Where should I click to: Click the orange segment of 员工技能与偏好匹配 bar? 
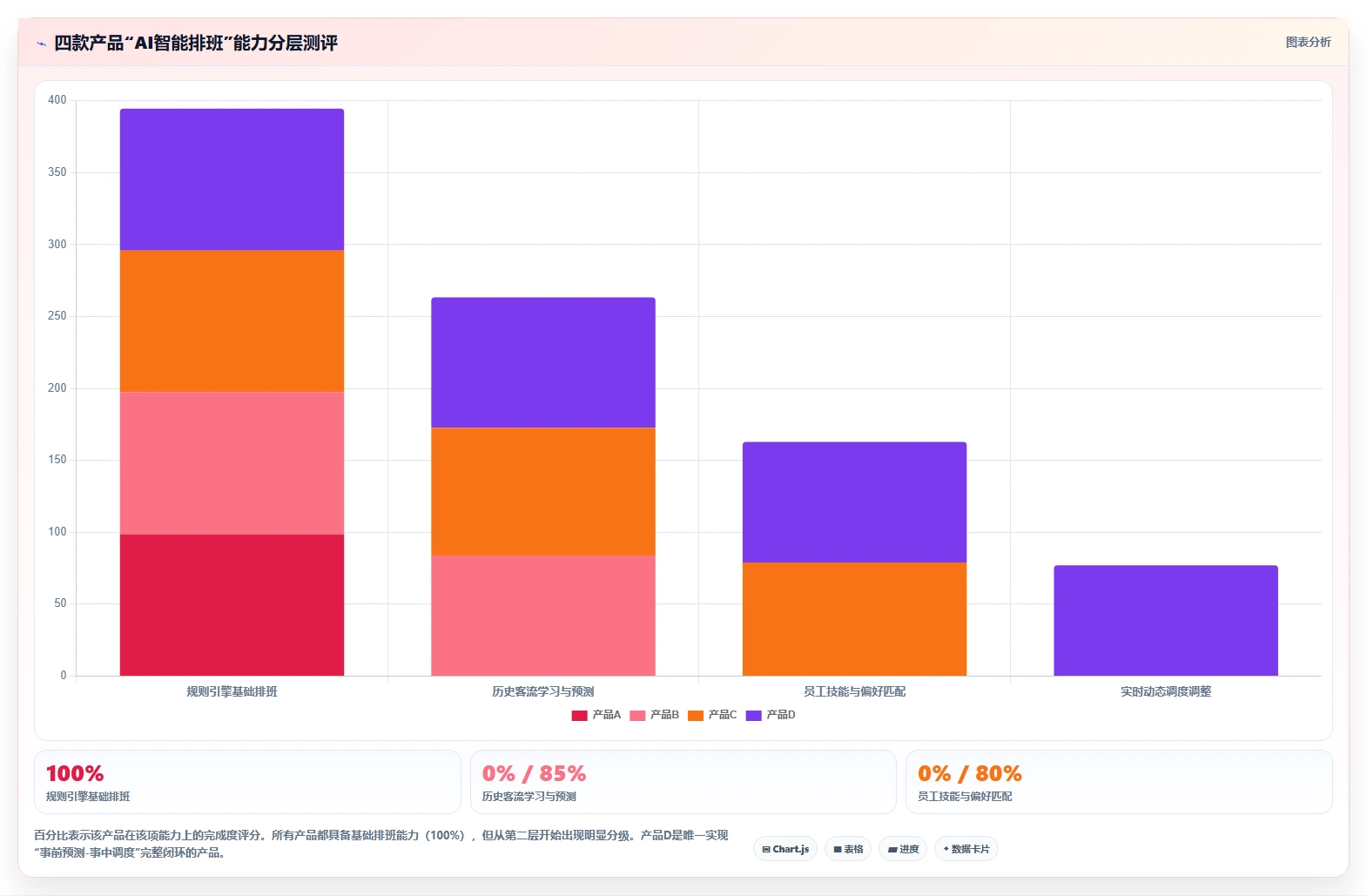tap(854, 619)
